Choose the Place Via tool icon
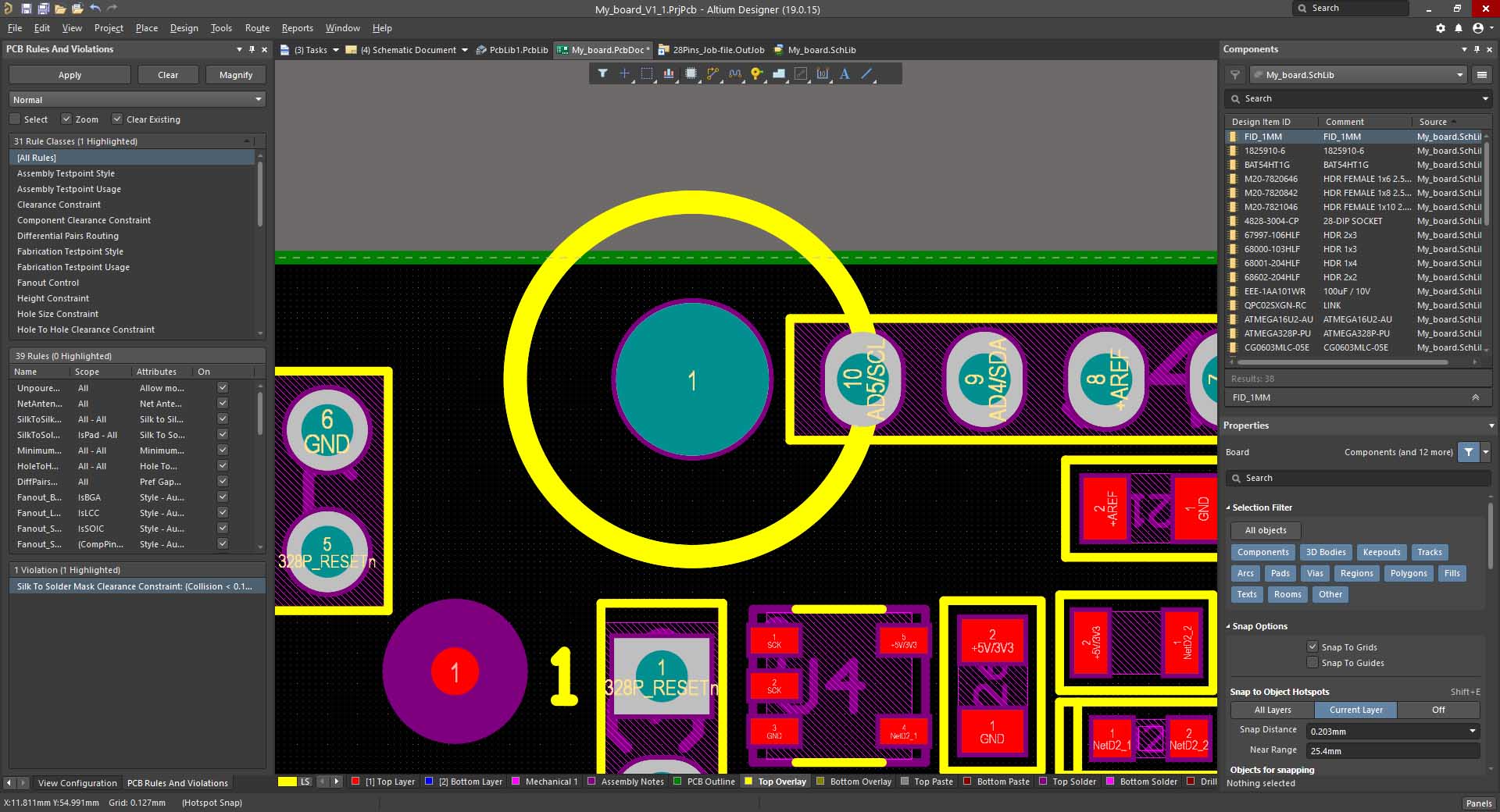 pos(756,73)
